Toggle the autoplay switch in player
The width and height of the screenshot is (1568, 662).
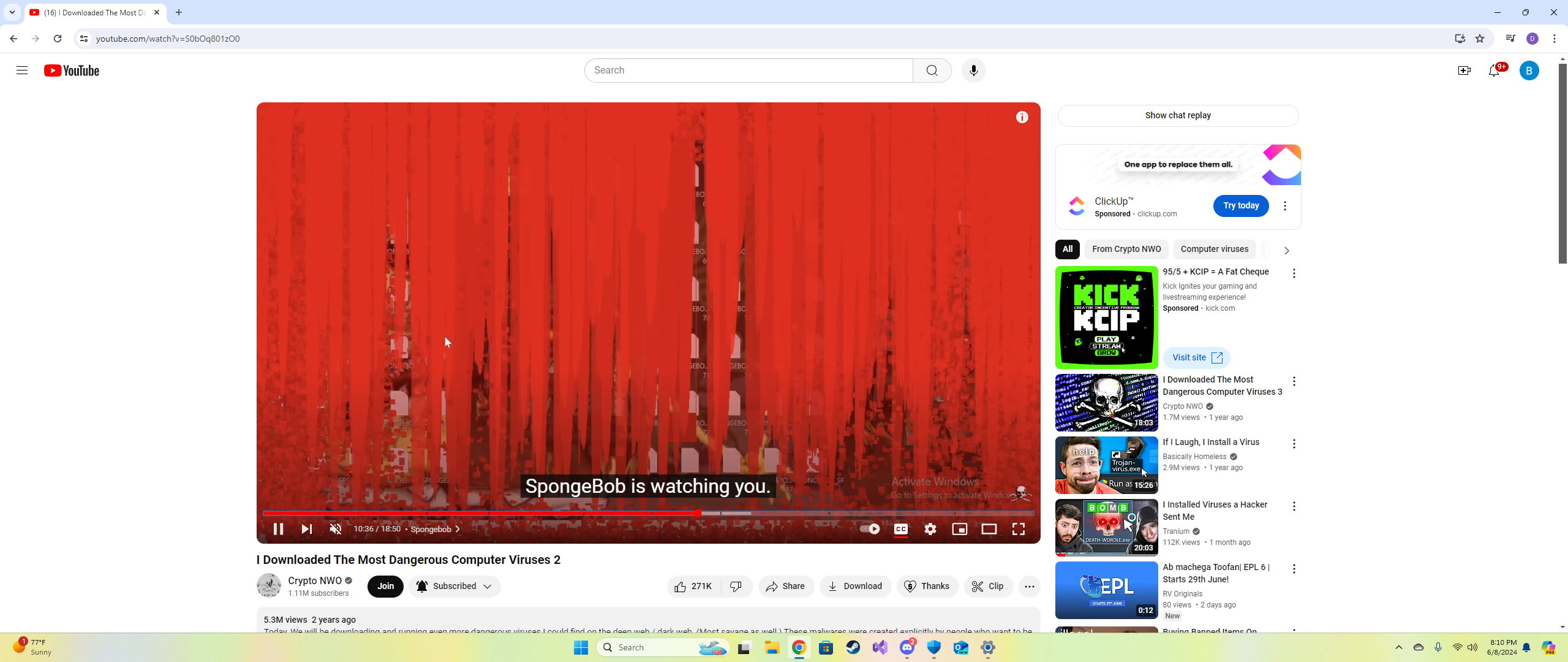pos(870,529)
